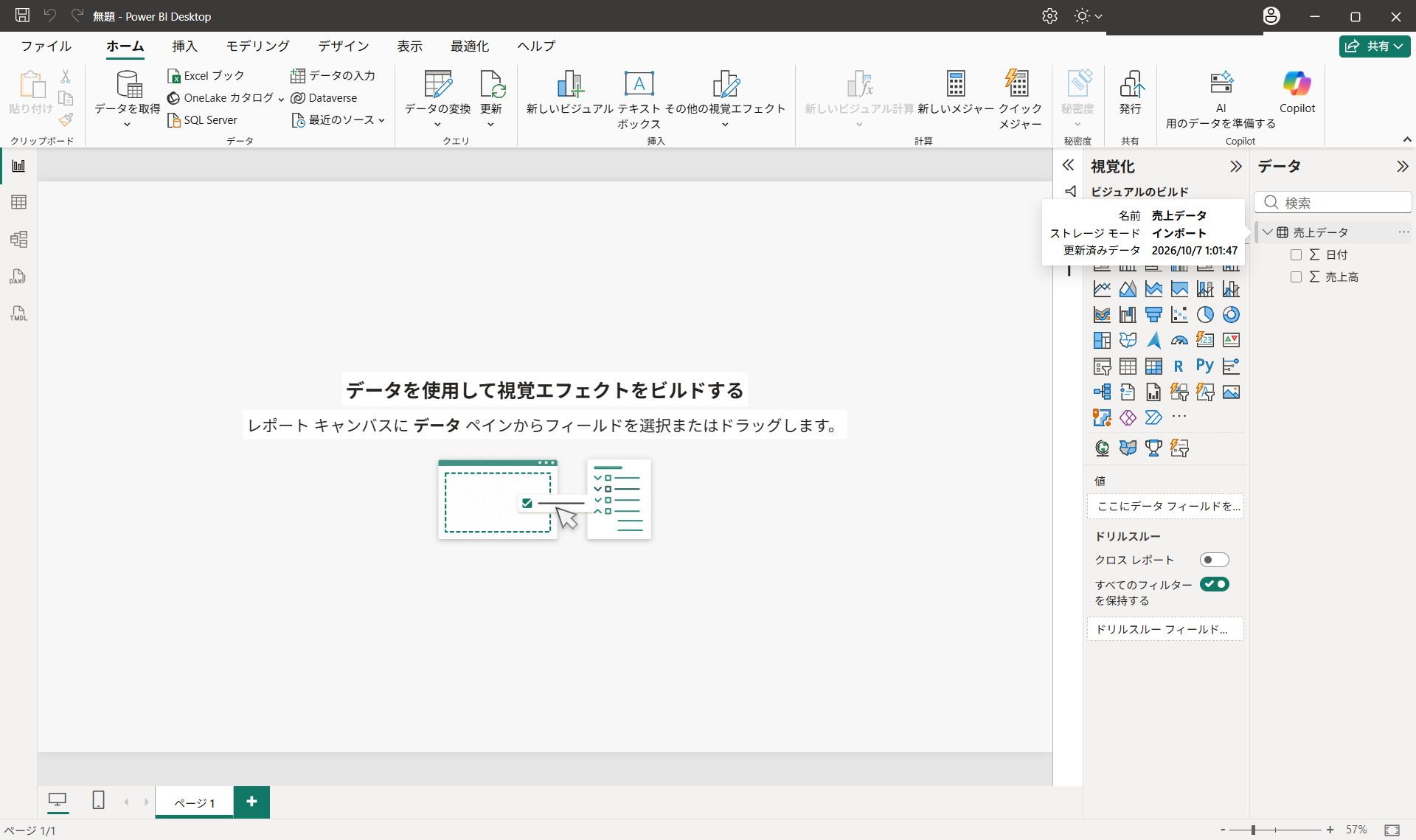Viewport: 1416px width, 840px height.
Task: Collapse the 視覚化 pane chevrons
Action: [x=1235, y=167]
